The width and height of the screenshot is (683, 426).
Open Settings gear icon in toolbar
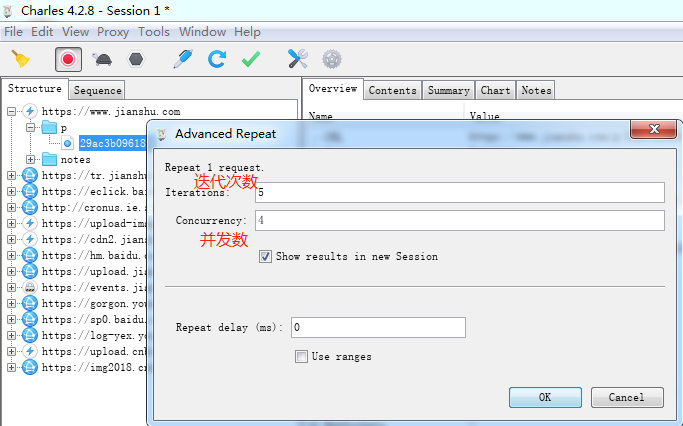(332, 59)
